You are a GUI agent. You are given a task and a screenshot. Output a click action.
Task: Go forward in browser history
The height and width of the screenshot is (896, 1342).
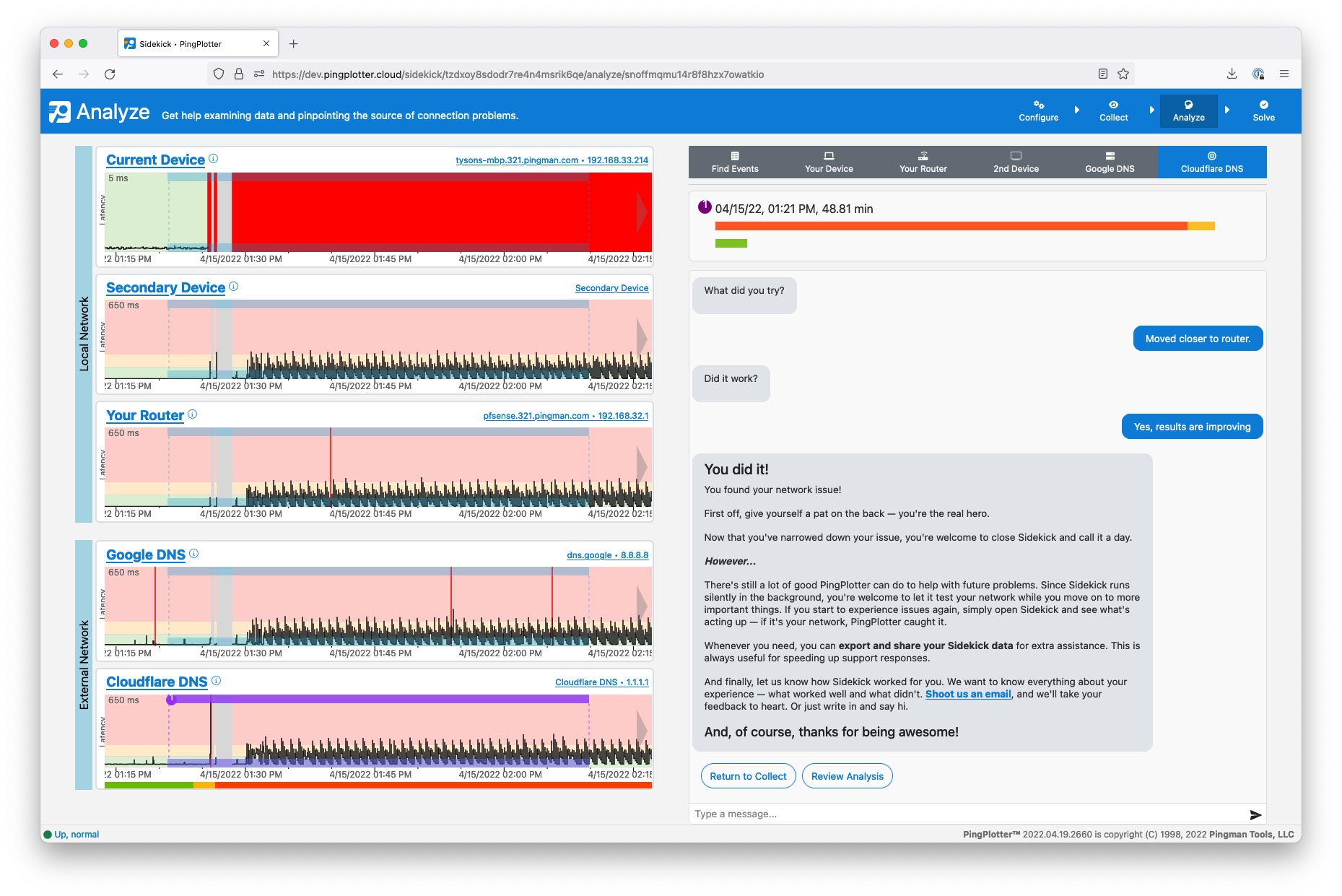tap(84, 74)
